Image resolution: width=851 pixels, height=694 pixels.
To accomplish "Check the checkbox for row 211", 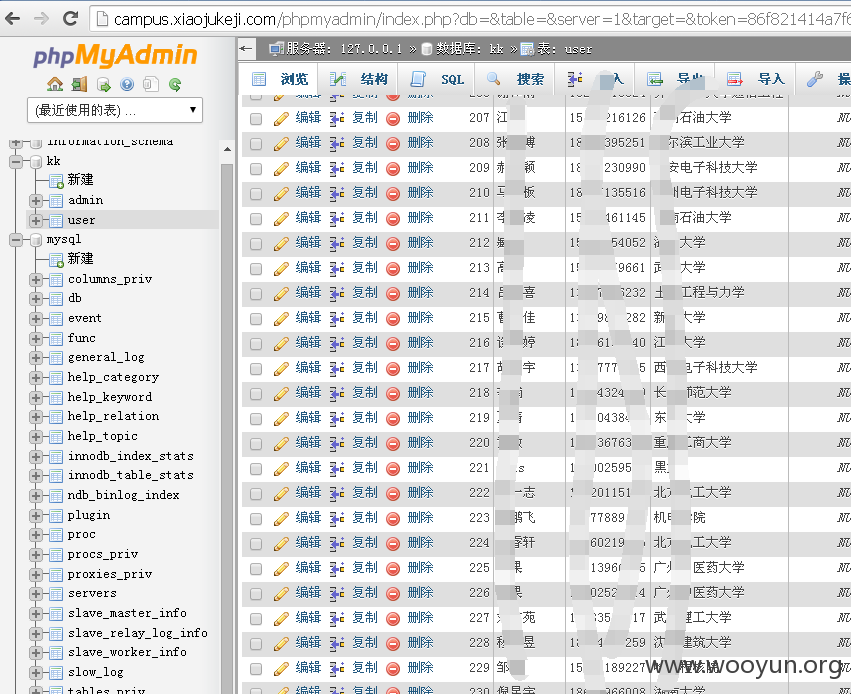I will [256, 218].
